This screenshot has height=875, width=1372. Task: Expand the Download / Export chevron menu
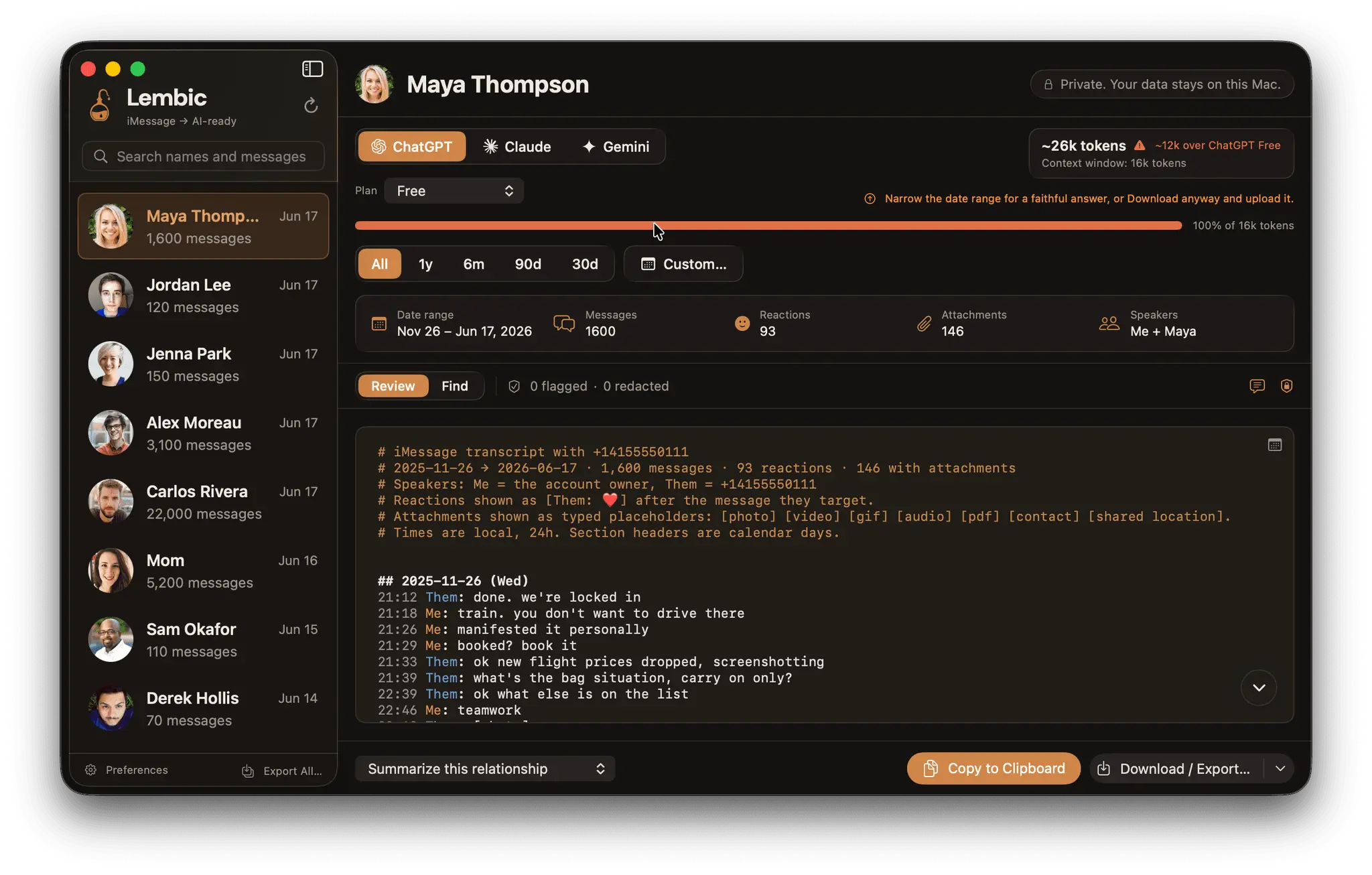[1280, 768]
